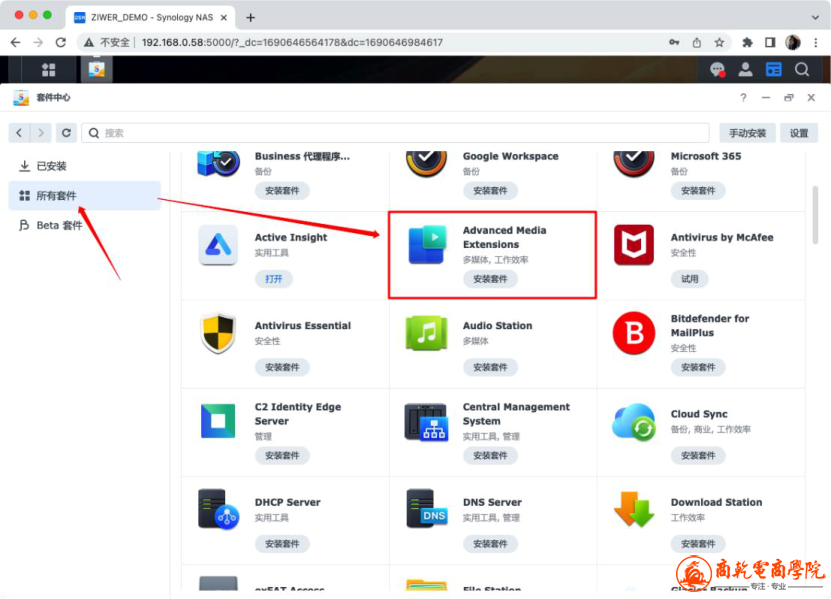Click the Cloud Sync package icon
The width and height of the screenshot is (831, 599).
coord(634,422)
